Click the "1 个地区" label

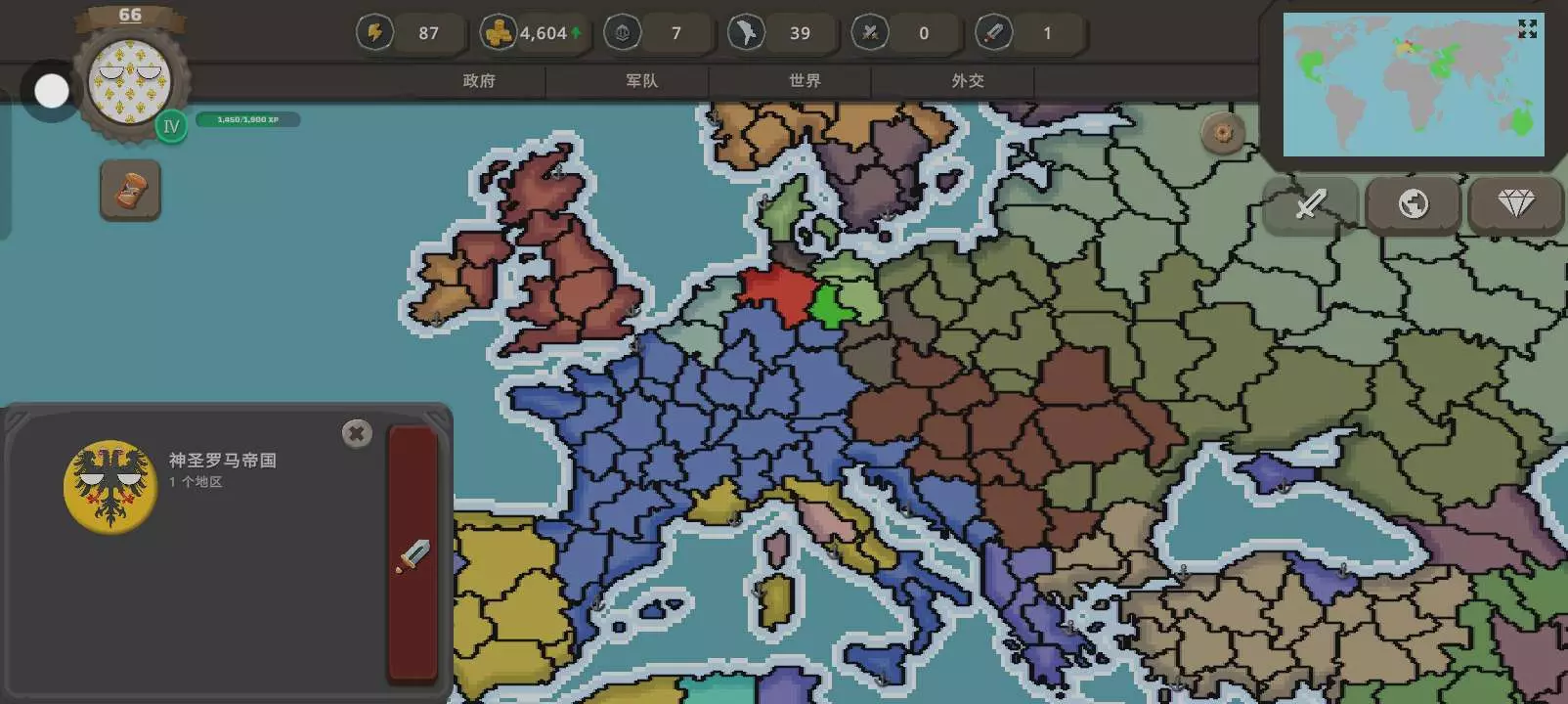point(196,482)
